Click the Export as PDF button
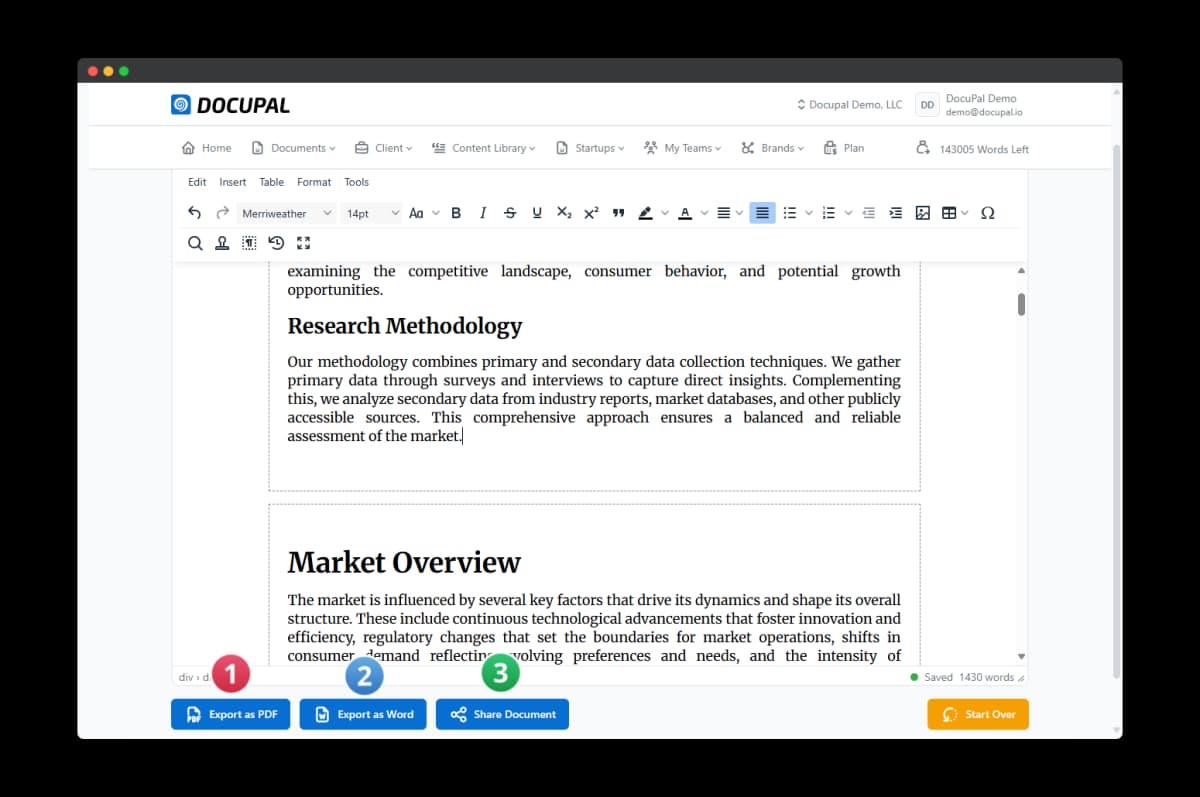 pyautogui.click(x=231, y=714)
